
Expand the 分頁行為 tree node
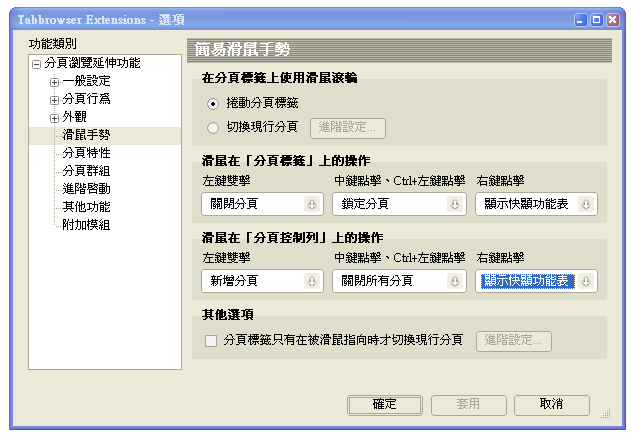[x=54, y=100]
